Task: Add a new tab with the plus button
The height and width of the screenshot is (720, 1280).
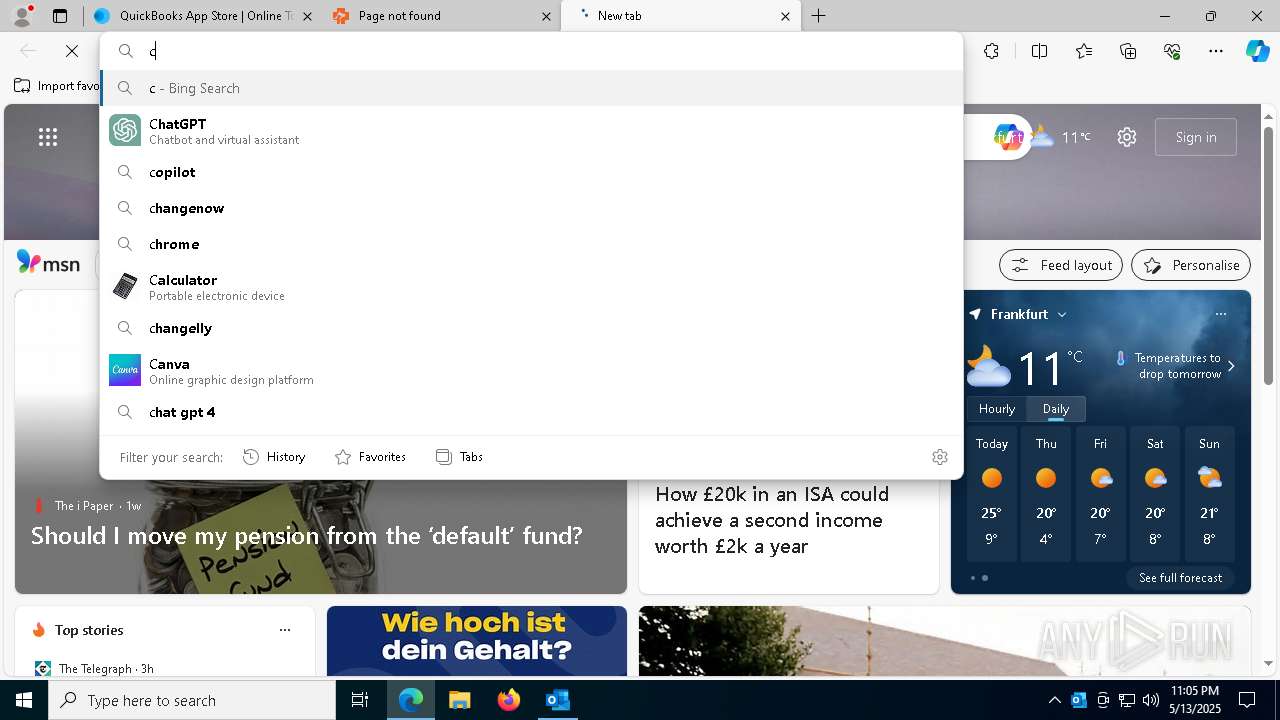Action: [818, 16]
